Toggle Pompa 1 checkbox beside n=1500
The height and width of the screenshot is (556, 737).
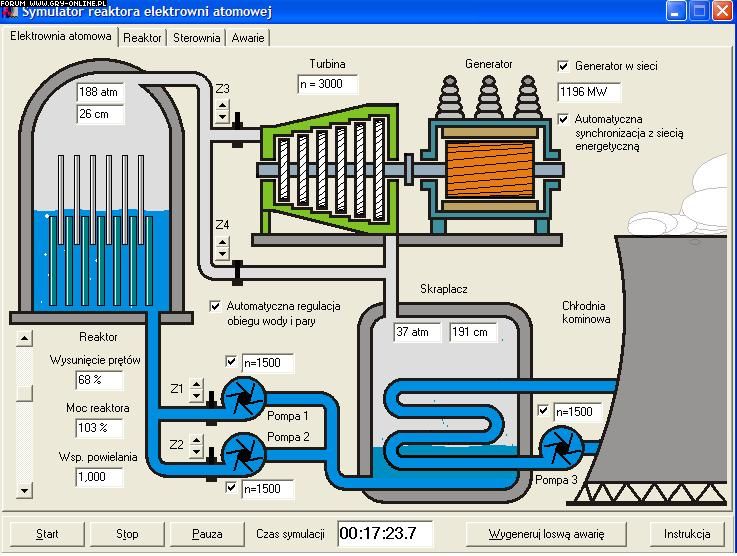pos(231,361)
